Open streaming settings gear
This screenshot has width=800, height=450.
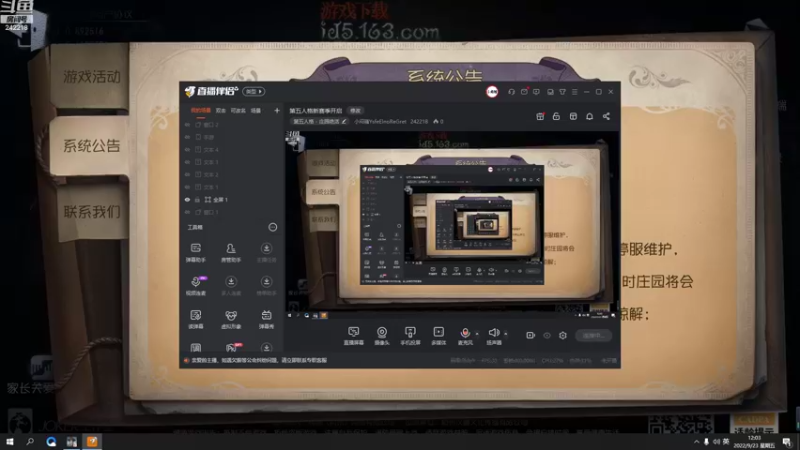tap(563, 335)
